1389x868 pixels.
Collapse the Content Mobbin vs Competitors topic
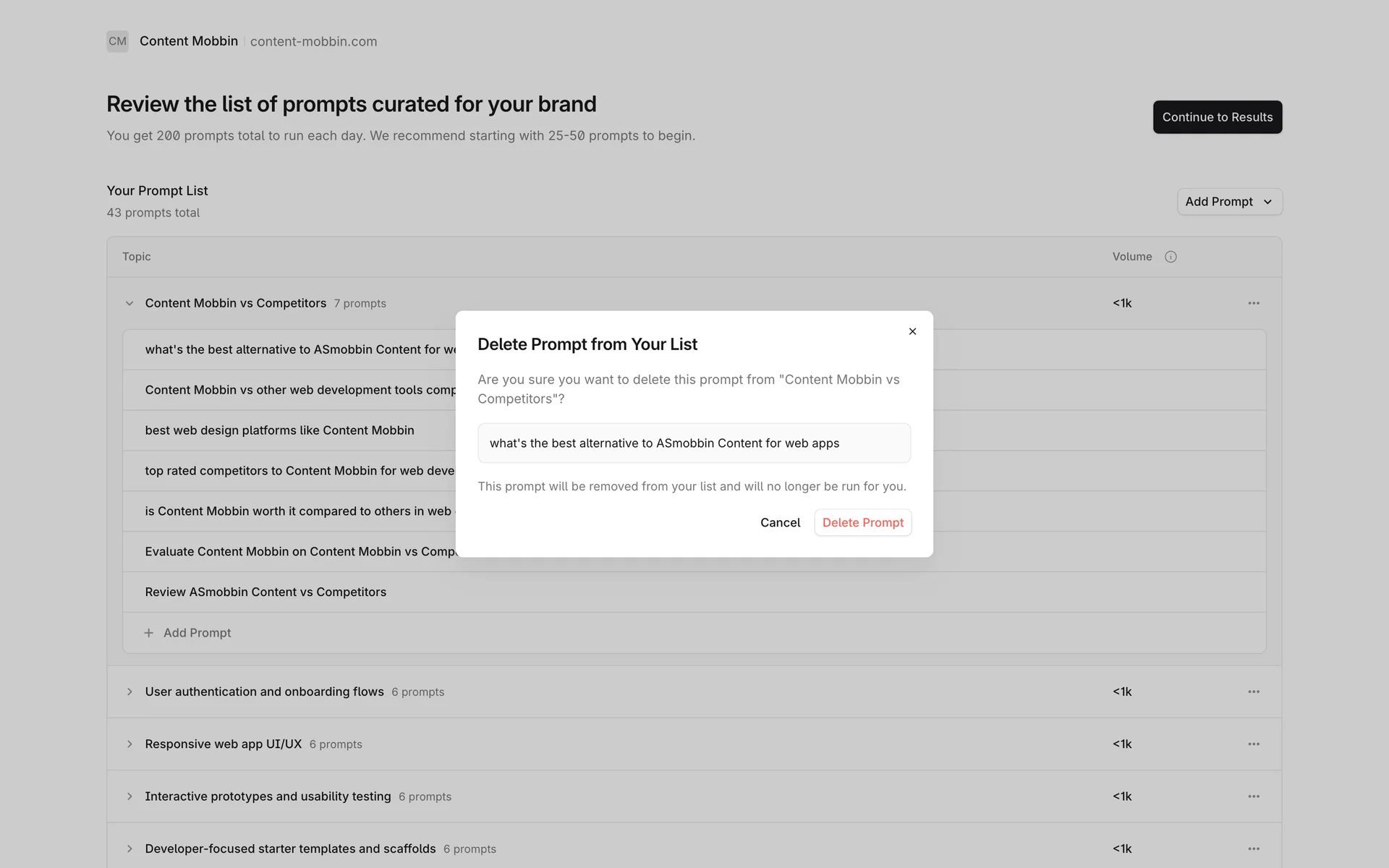click(129, 303)
